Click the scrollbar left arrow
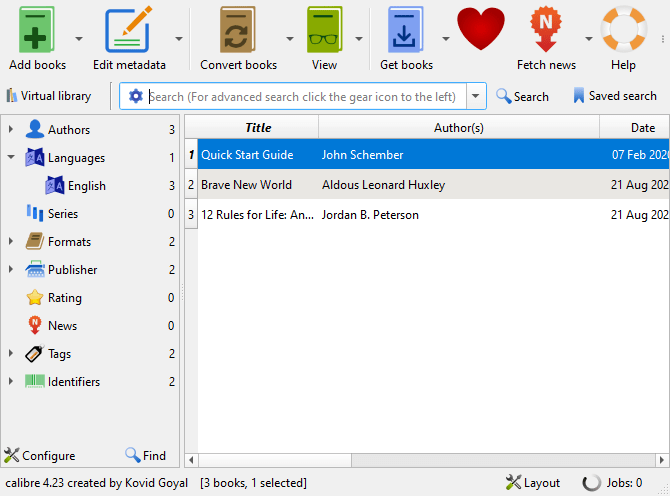 (191, 460)
